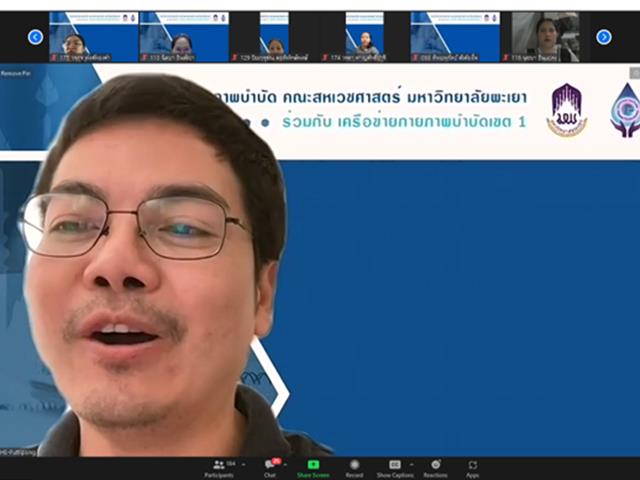This screenshot has height=480, width=640.
Task: Select the participant thumbnail numbered 098
Action: click(x=455, y=37)
